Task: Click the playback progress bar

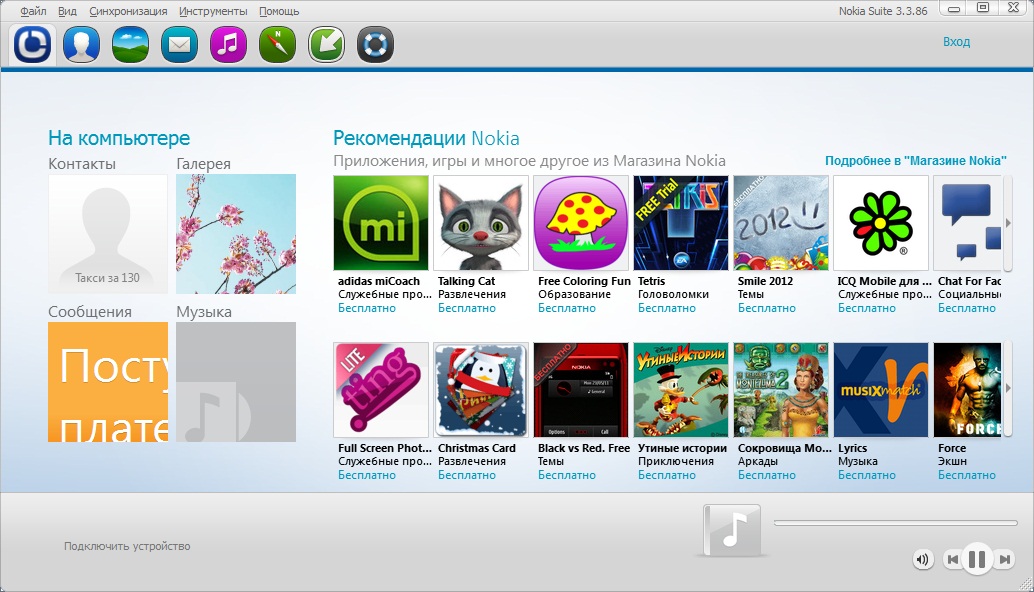Action: pos(896,523)
